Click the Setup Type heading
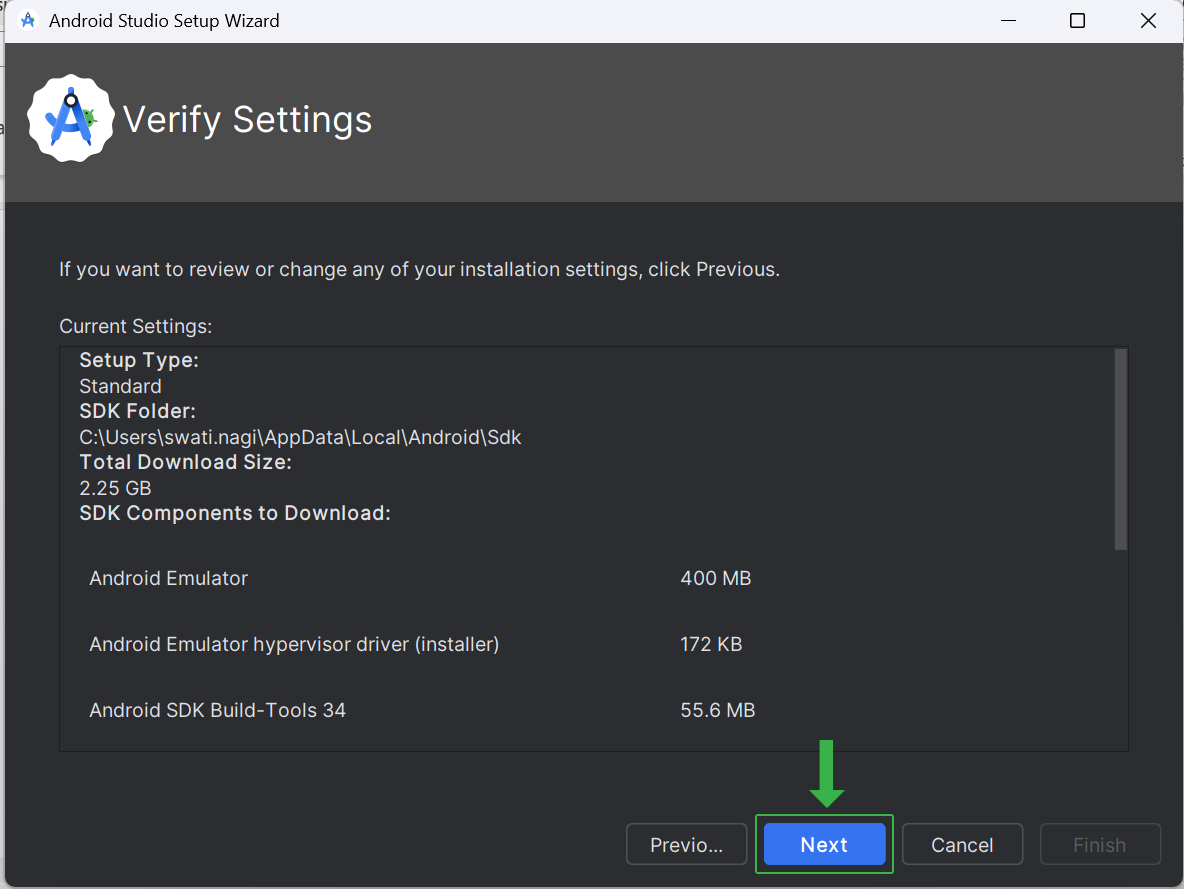 pyautogui.click(x=139, y=360)
